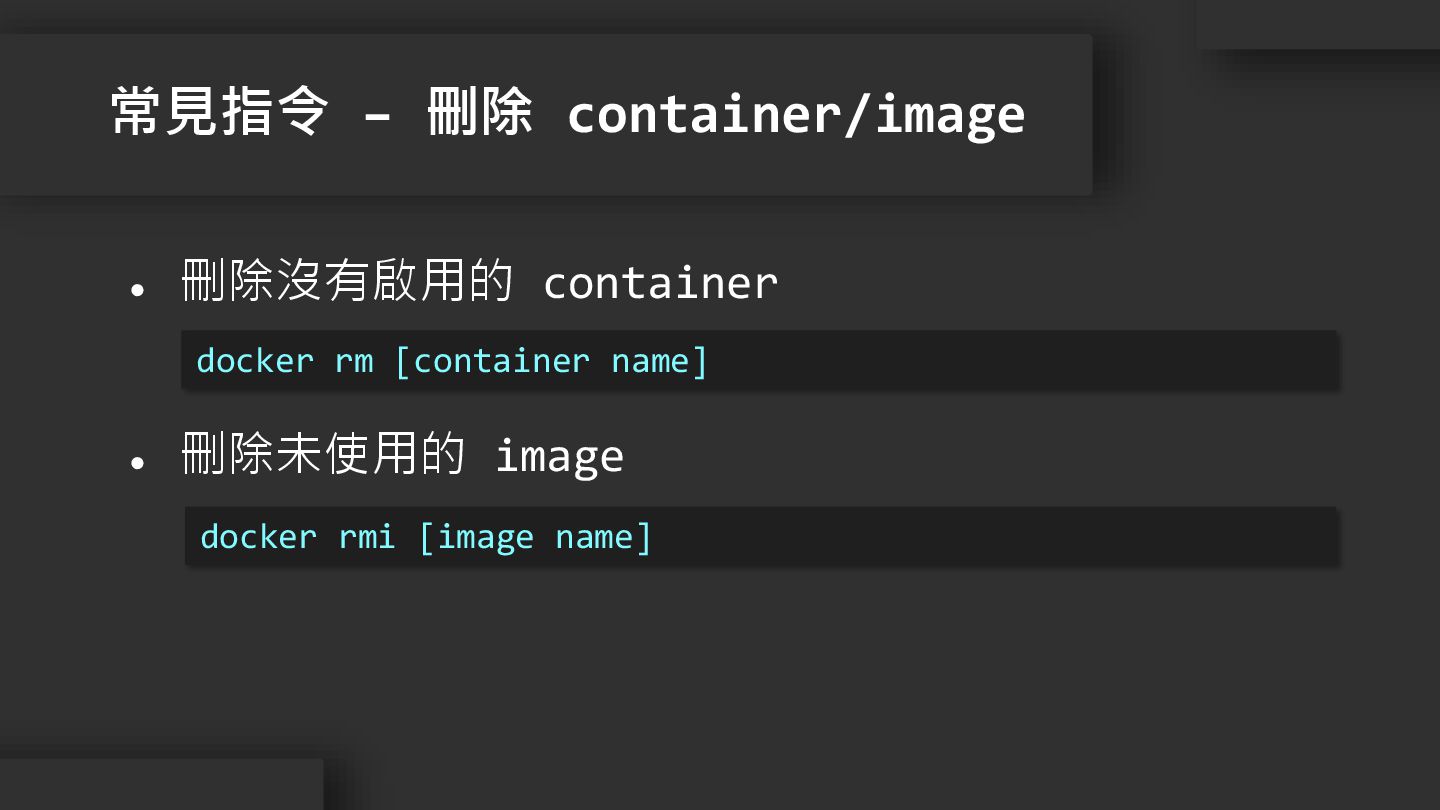Click the "刪除未使用的" bullet text
The height and width of the screenshot is (810, 1440).
[323, 455]
